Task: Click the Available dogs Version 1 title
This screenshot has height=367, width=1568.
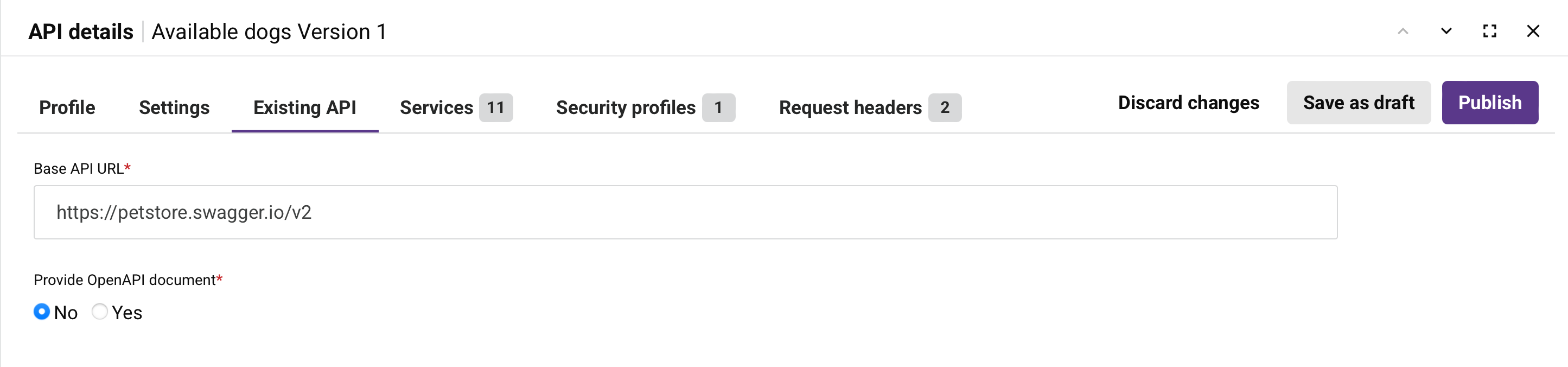Action: coord(269,31)
